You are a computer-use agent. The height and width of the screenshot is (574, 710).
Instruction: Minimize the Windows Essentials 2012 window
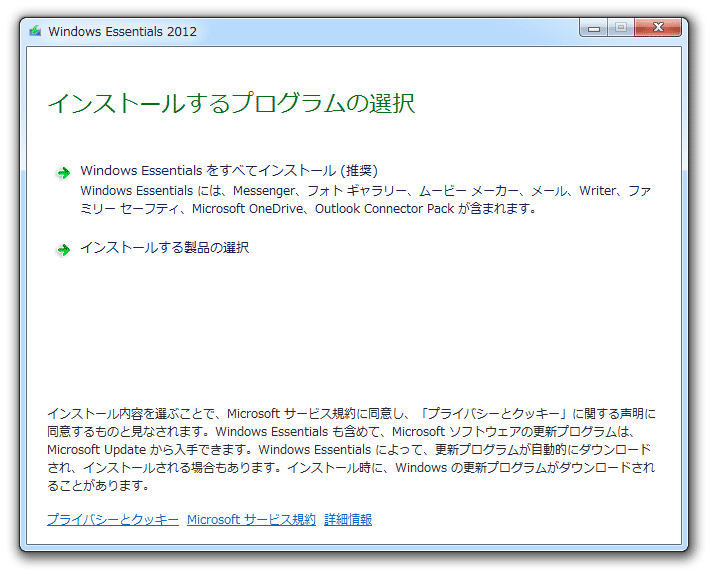594,28
